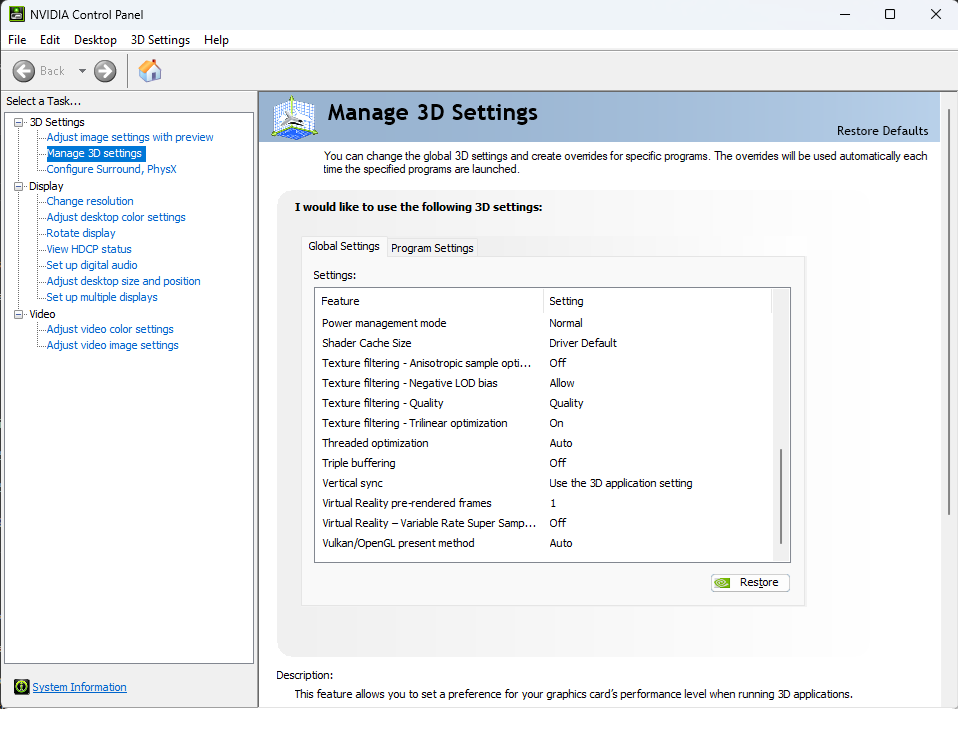Click the Feature column header

(x=430, y=301)
